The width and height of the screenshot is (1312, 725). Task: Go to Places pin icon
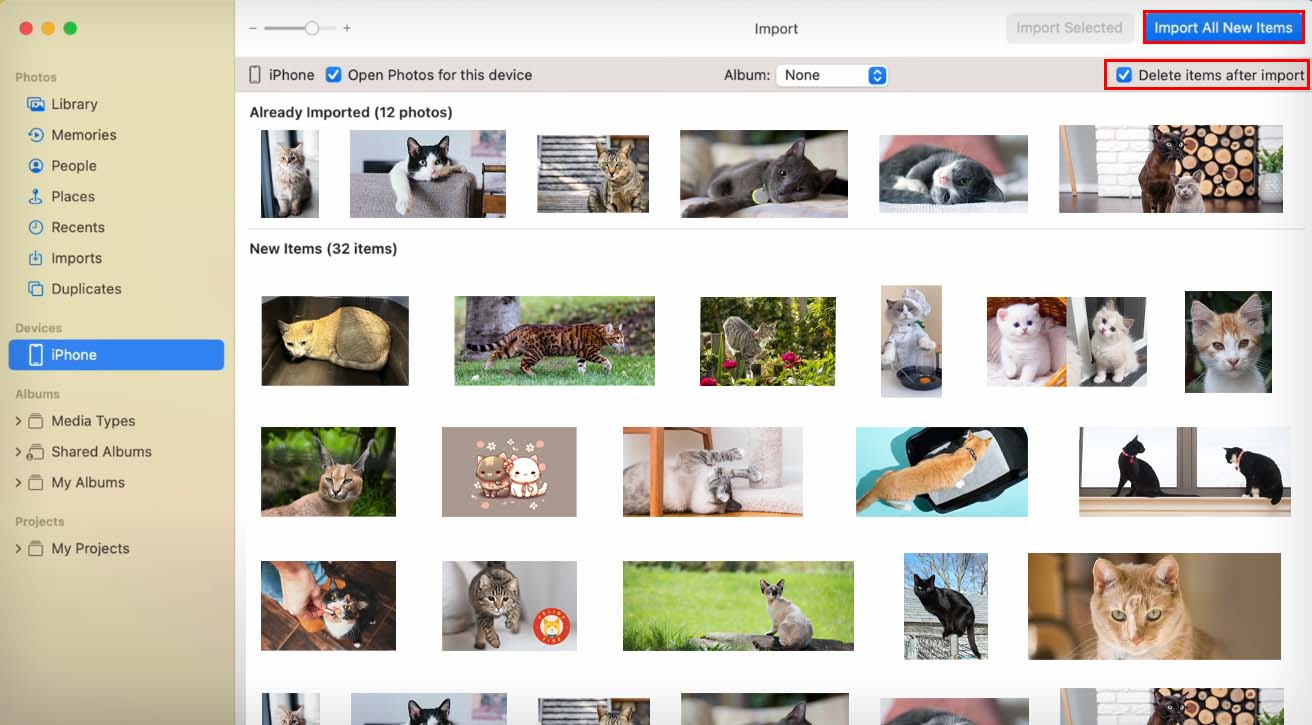click(x=36, y=197)
